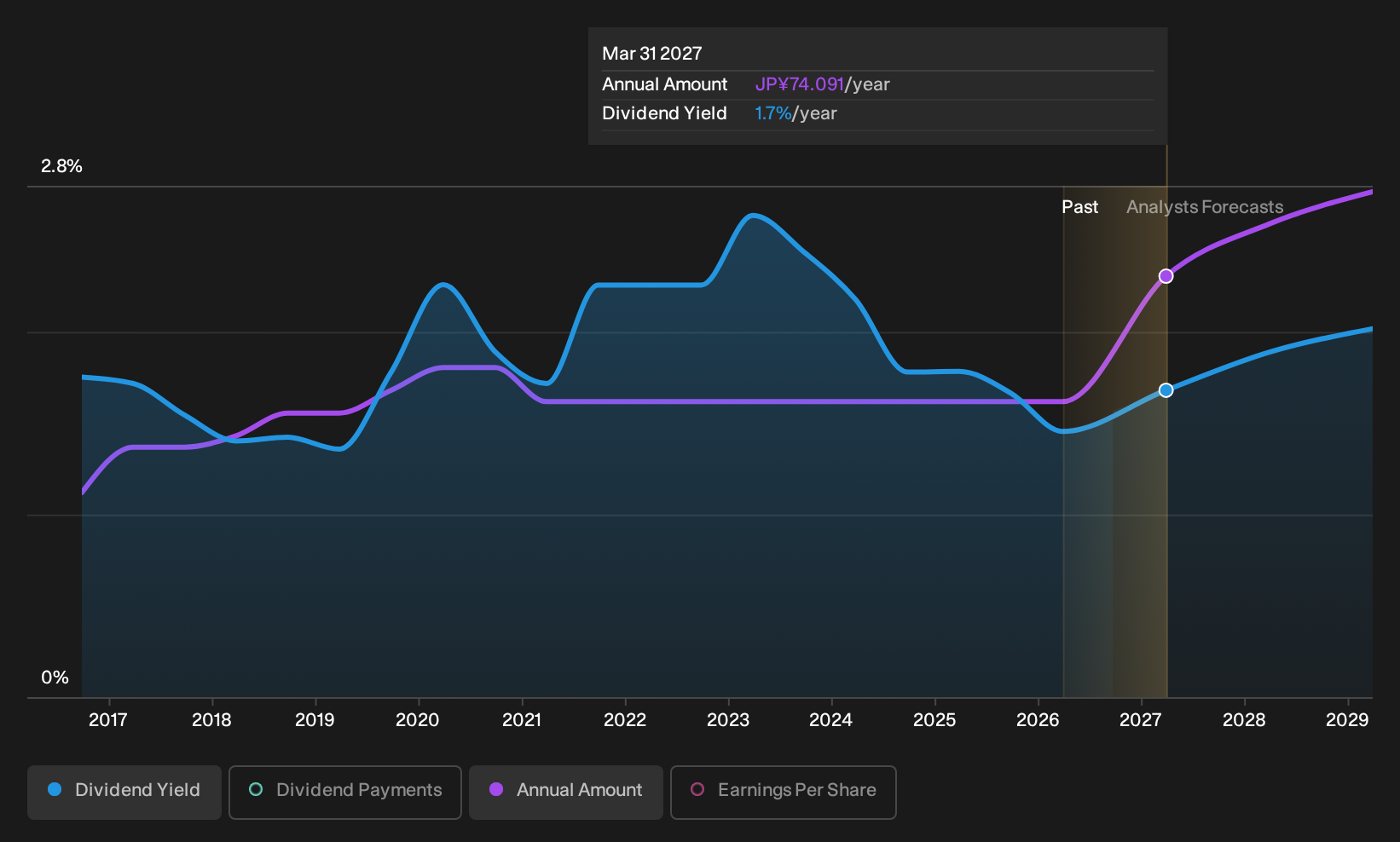Toggle the Dividend Yield series

tap(124, 792)
